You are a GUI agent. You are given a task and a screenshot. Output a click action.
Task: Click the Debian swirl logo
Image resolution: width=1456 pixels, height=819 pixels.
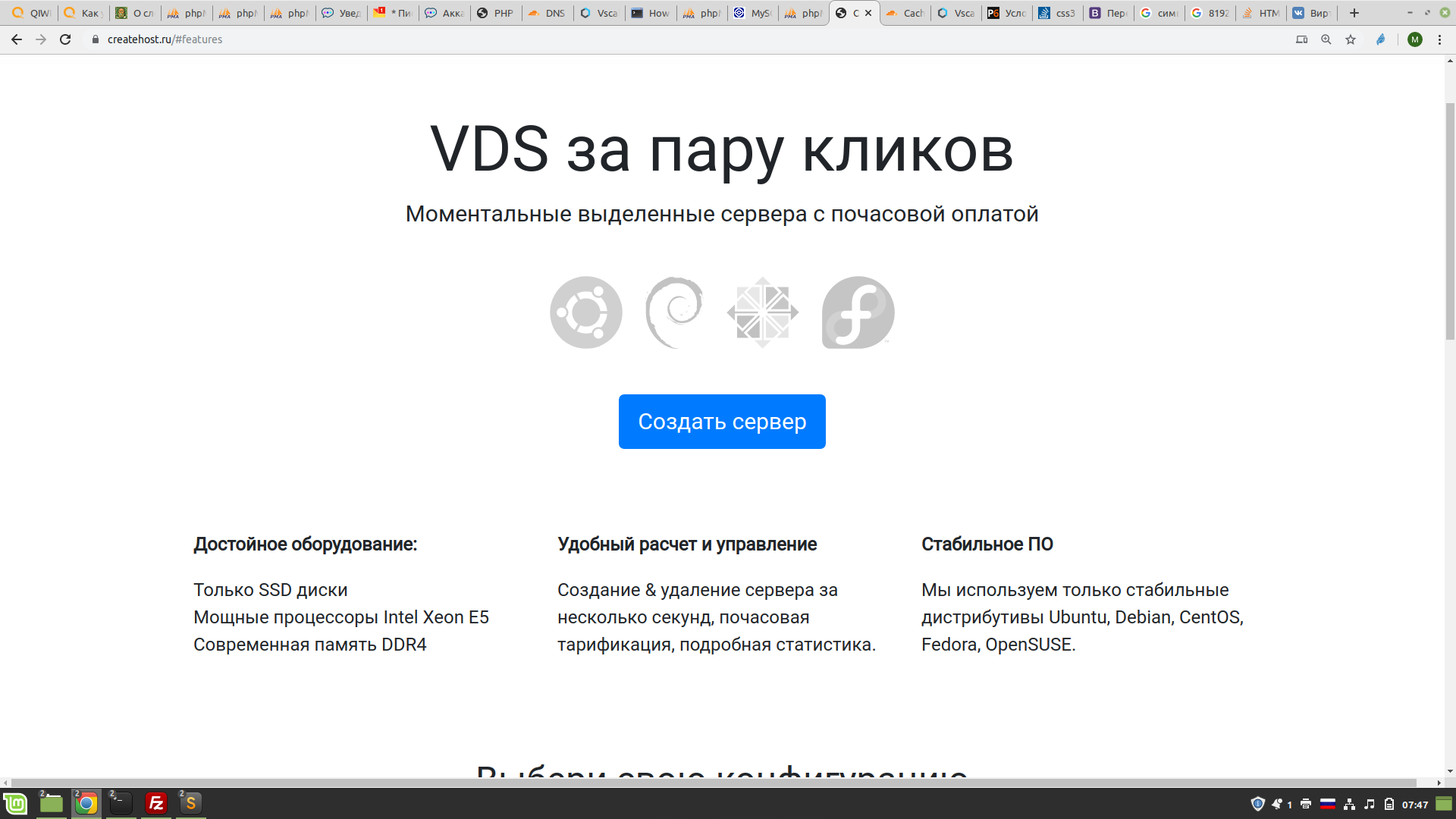point(674,312)
